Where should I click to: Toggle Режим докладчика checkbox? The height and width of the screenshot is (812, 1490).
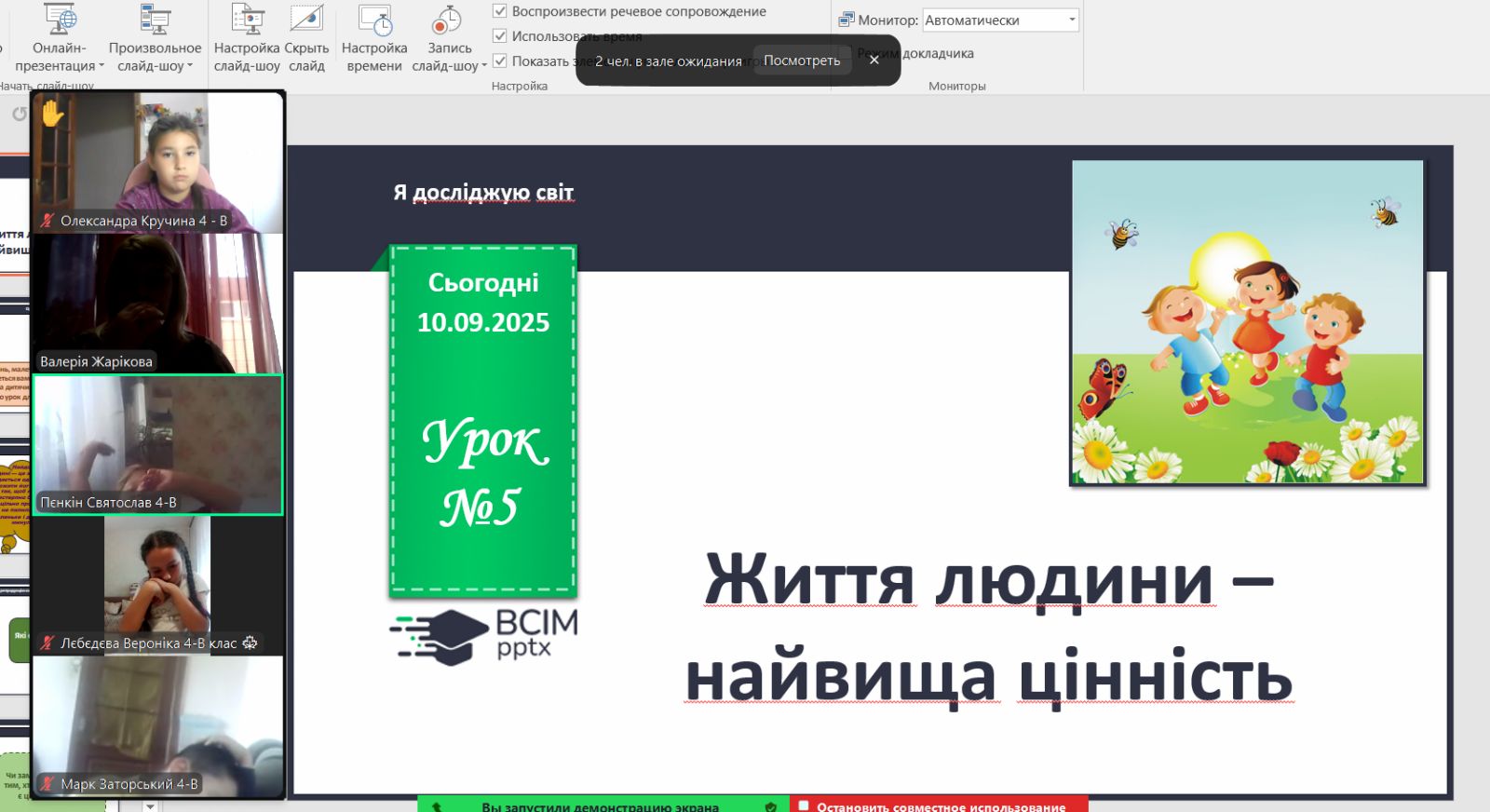tap(846, 53)
